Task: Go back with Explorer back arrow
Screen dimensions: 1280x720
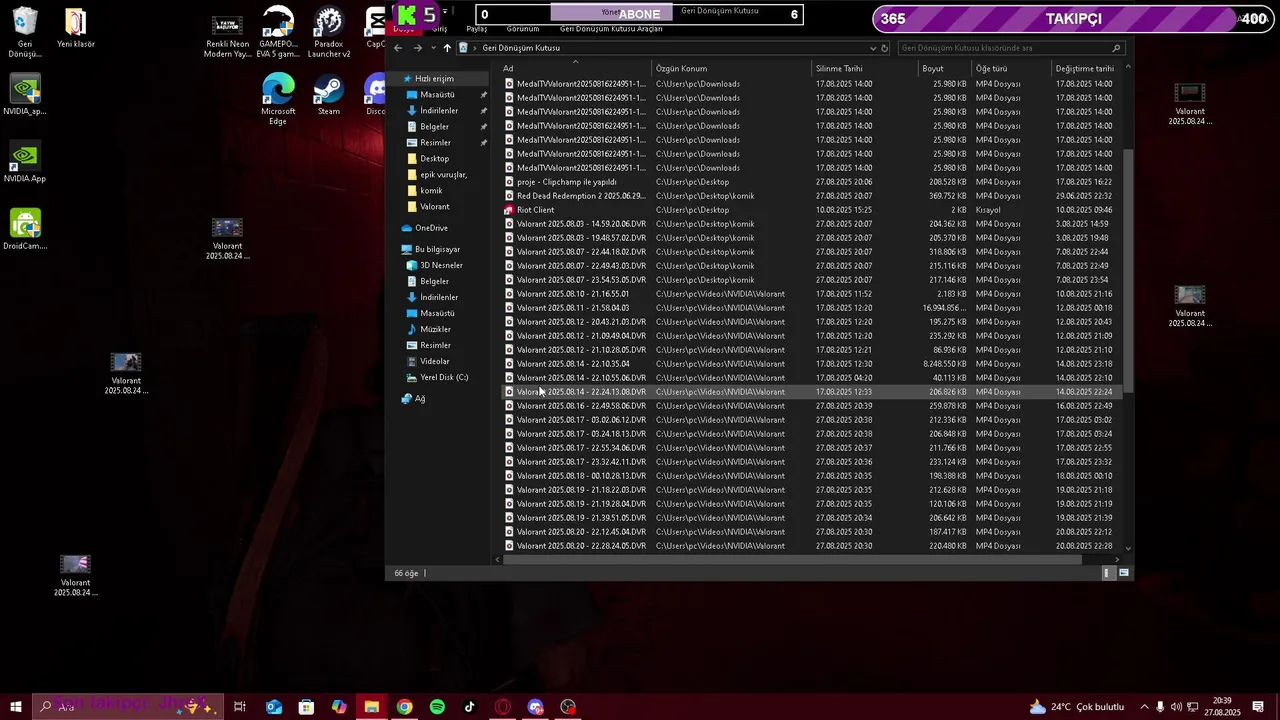Action: click(398, 48)
